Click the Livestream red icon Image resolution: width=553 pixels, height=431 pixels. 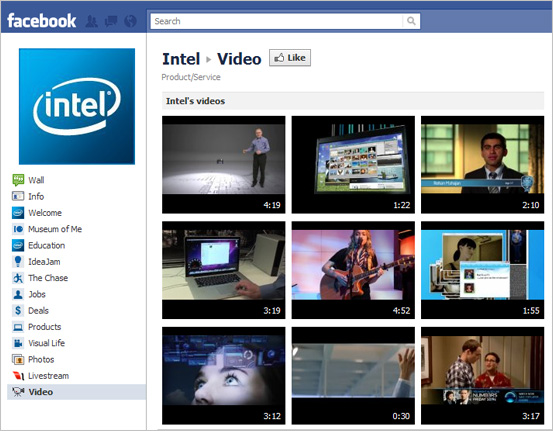18,376
